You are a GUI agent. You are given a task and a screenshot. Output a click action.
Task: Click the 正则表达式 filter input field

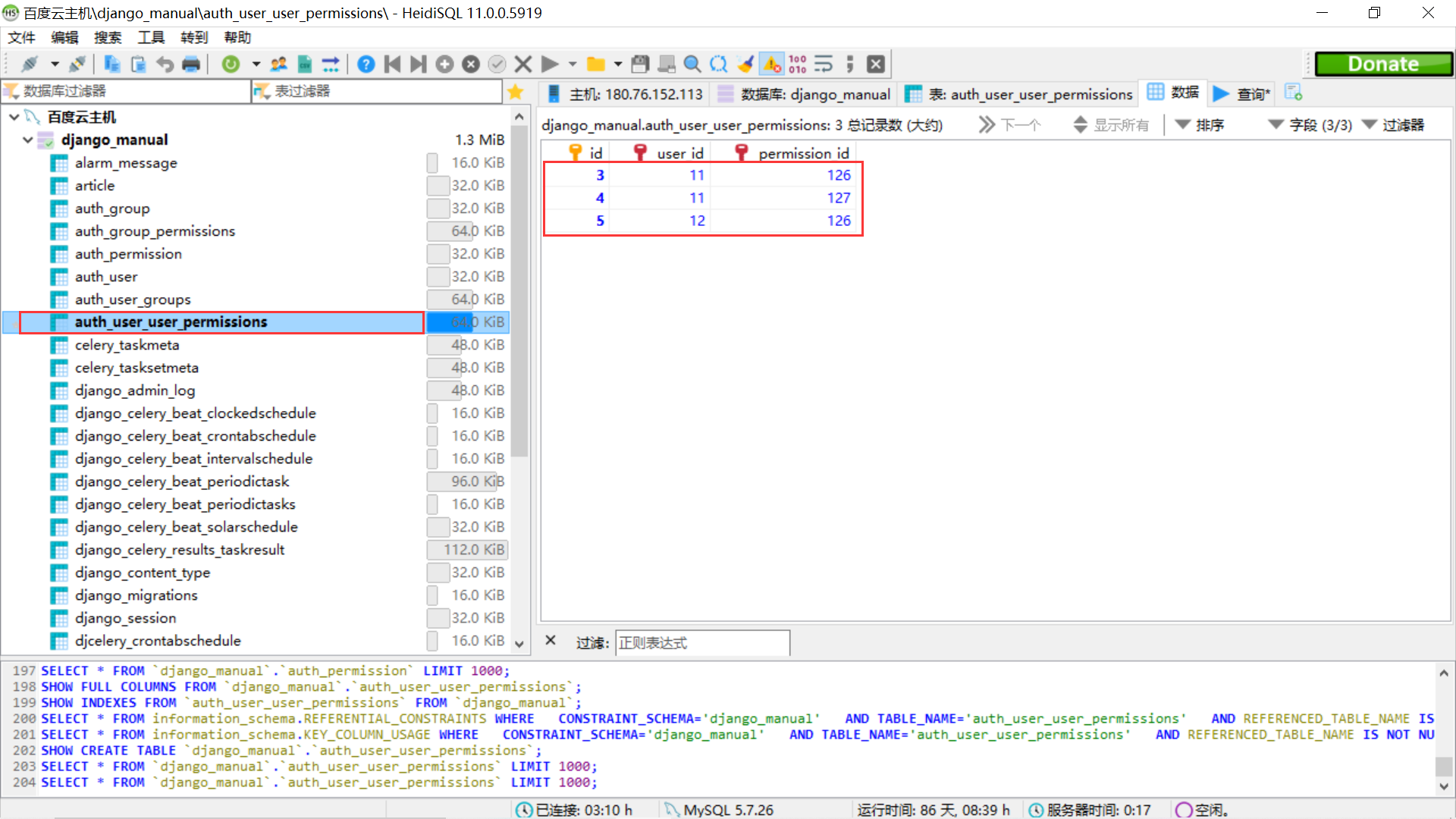coord(702,643)
